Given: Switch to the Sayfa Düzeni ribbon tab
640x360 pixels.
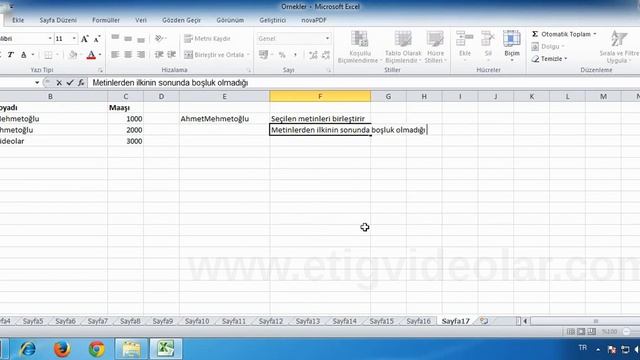Looking at the screenshot, I should click(x=58, y=20).
